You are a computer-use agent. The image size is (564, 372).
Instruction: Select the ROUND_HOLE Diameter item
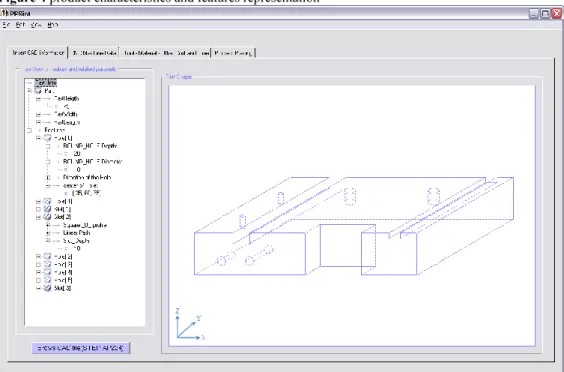[x=92, y=162]
